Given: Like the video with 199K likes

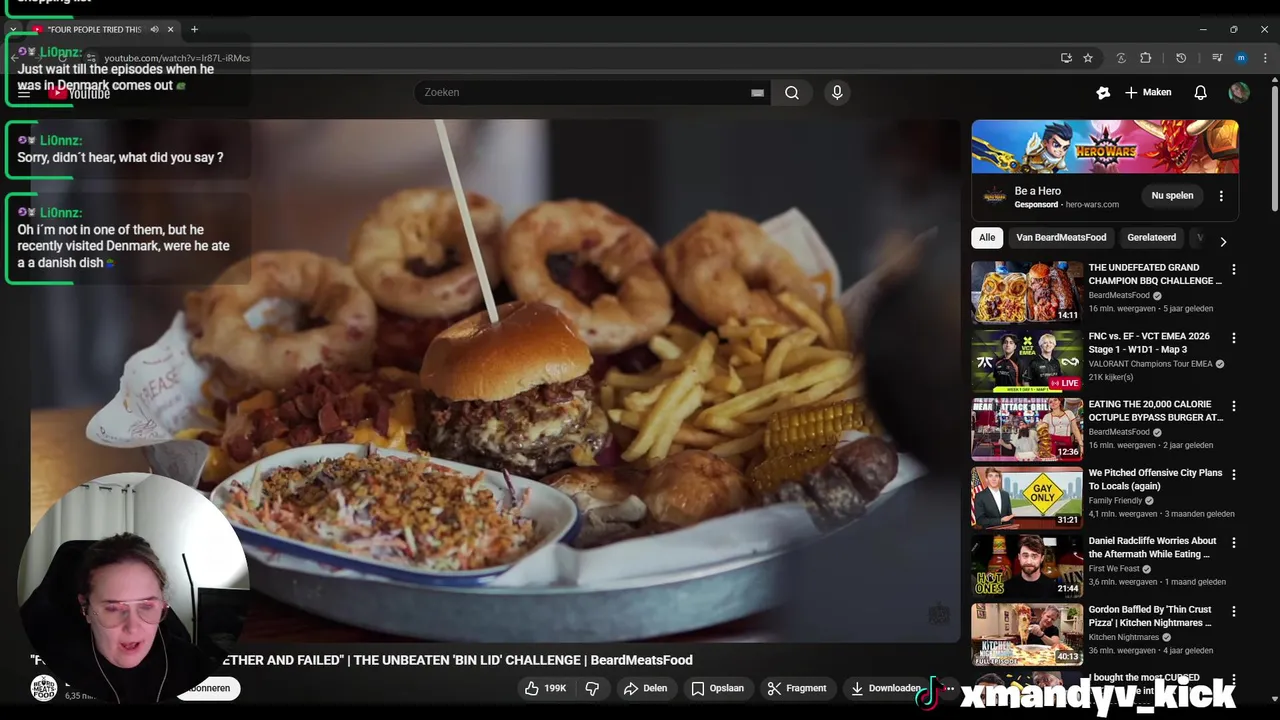Looking at the screenshot, I should (x=545, y=688).
